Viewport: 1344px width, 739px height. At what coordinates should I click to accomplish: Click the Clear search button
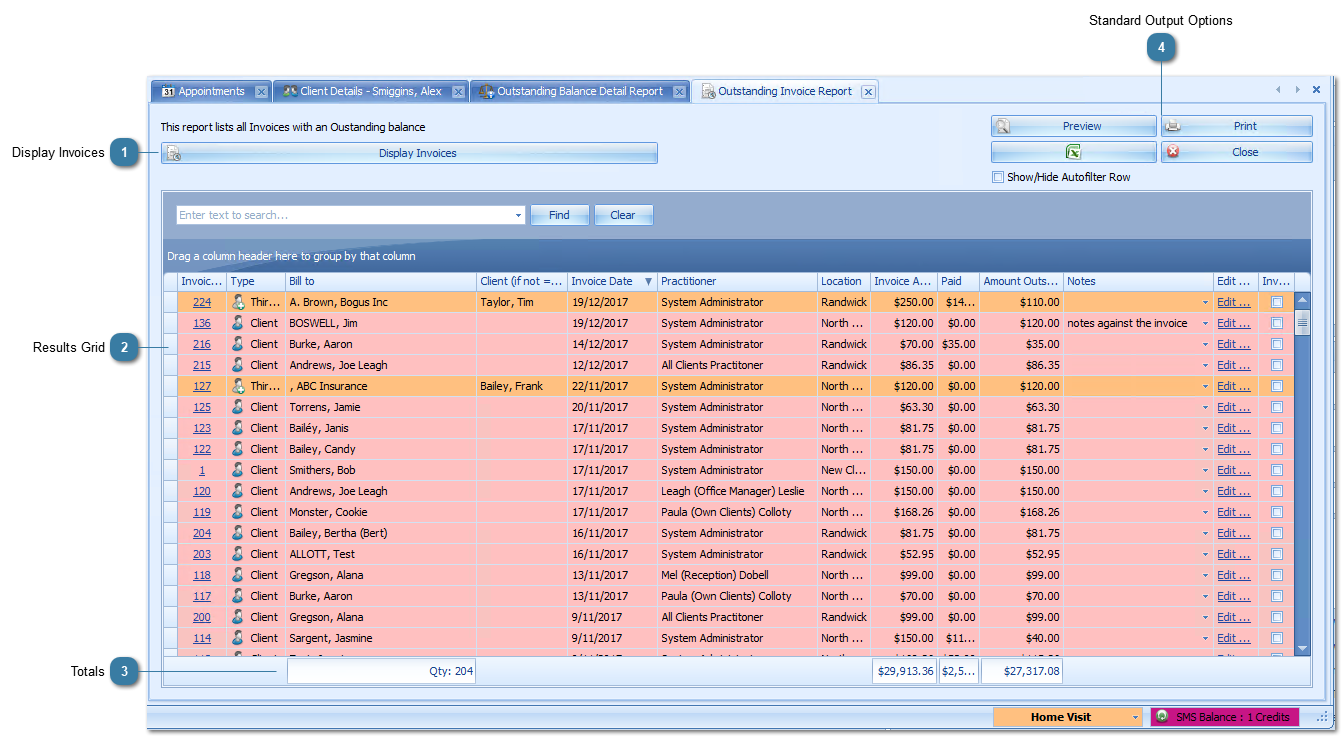click(623, 215)
